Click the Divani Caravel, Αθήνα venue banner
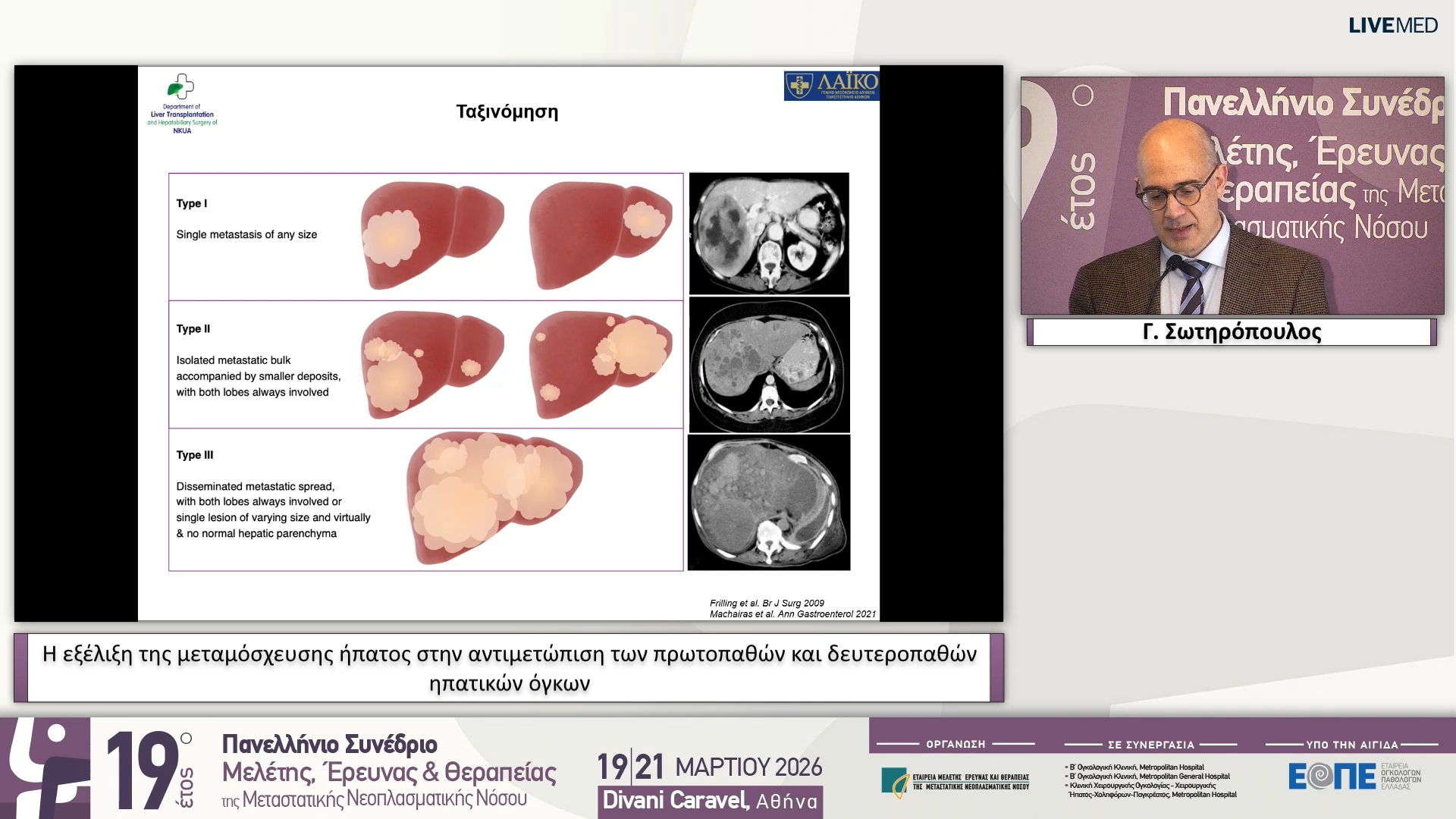The height and width of the screenshot is (819, 1456). (710, 802)
